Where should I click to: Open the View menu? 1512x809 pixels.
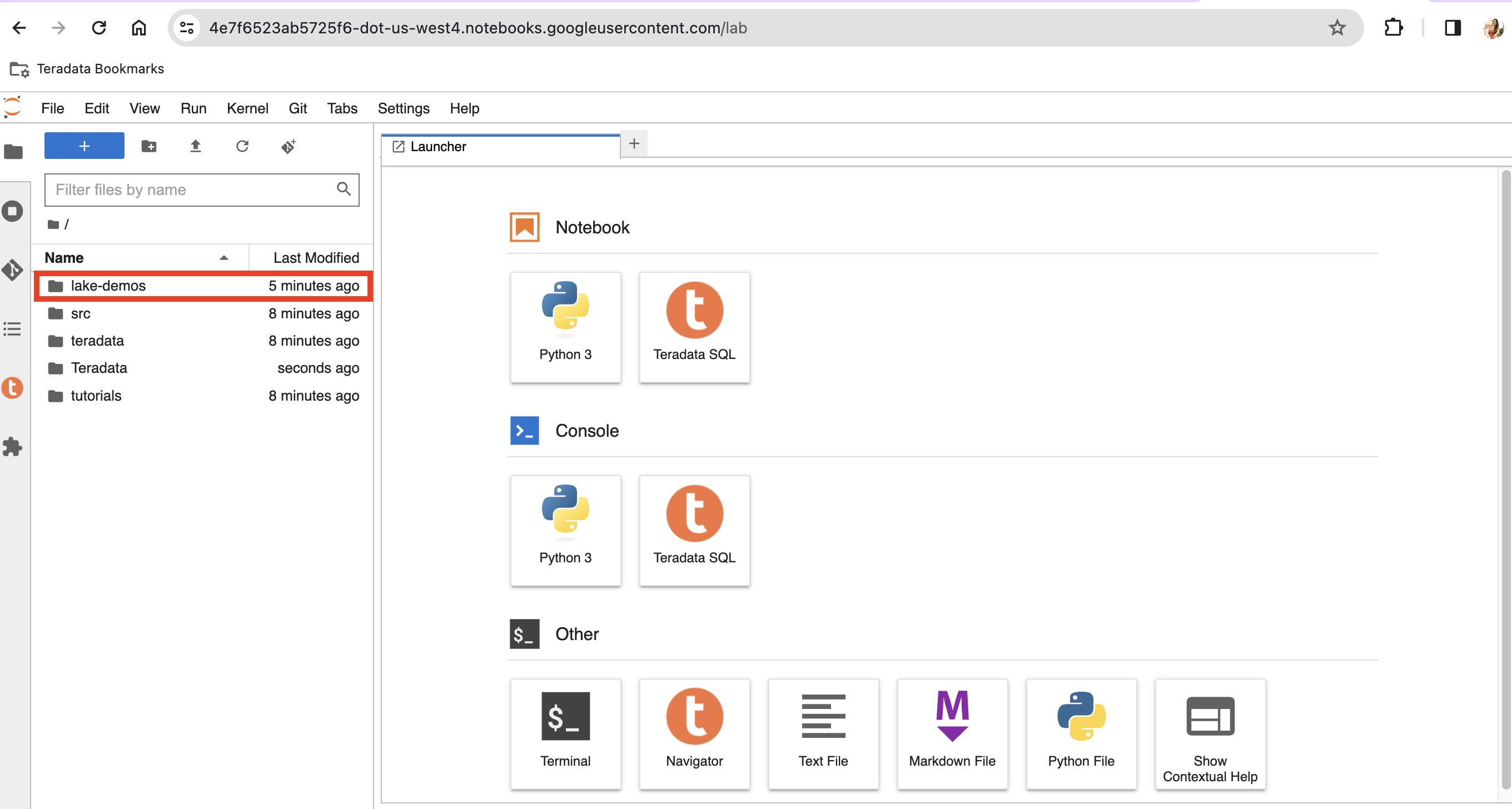pyautogui.click(x=145, y=108)
